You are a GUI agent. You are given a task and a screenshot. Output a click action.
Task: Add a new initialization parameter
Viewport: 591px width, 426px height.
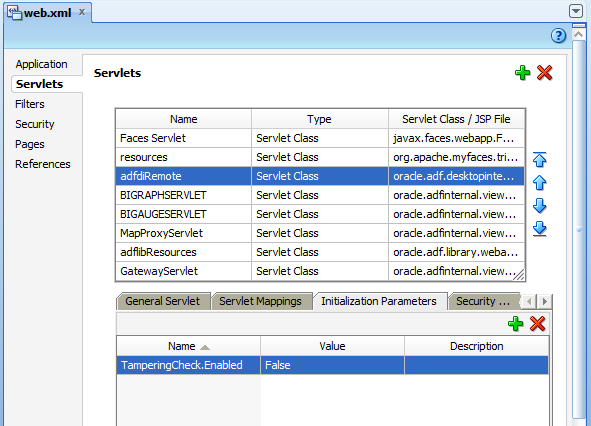515,324
